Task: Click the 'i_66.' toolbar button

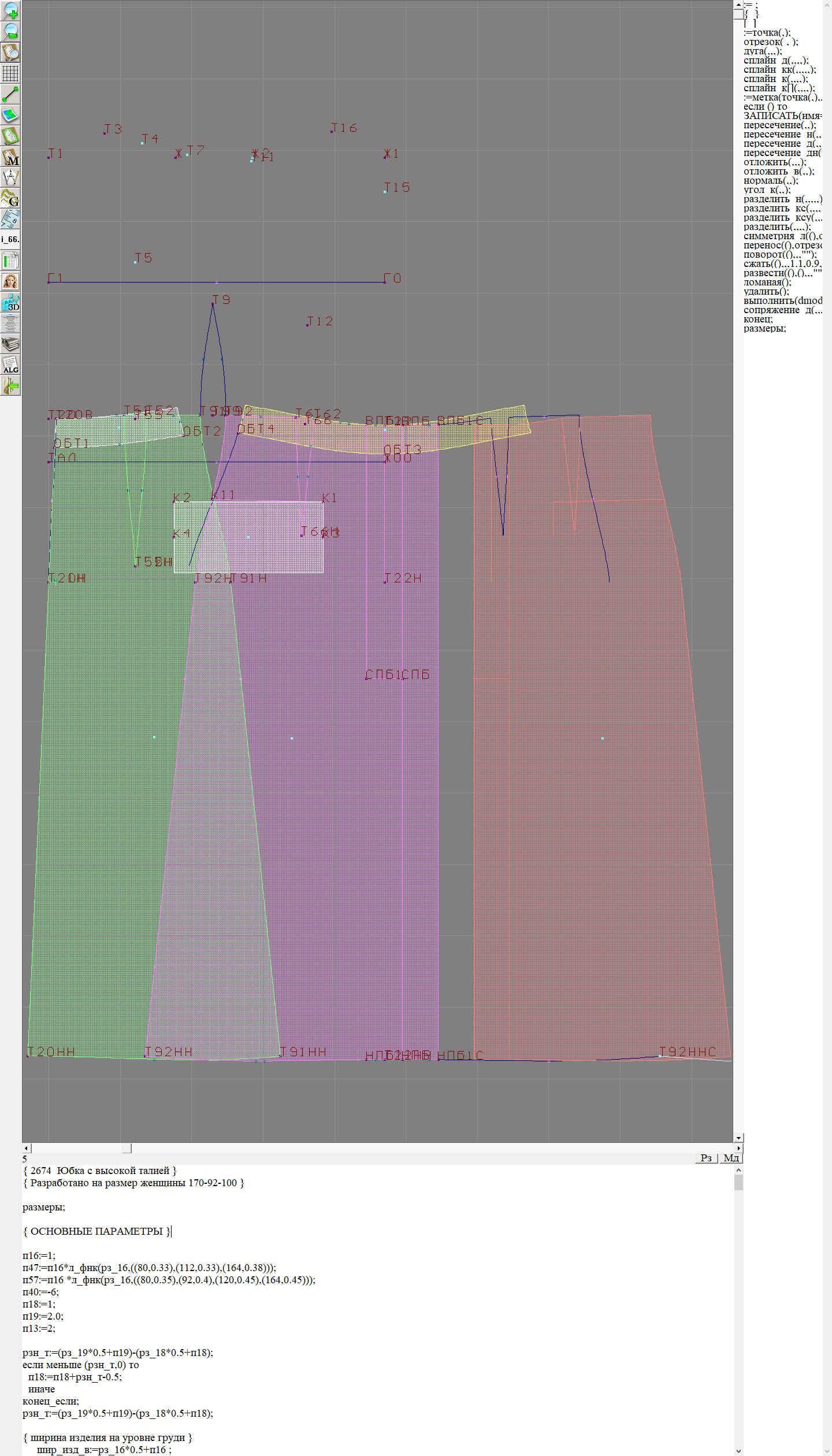Action: point(10,239)
